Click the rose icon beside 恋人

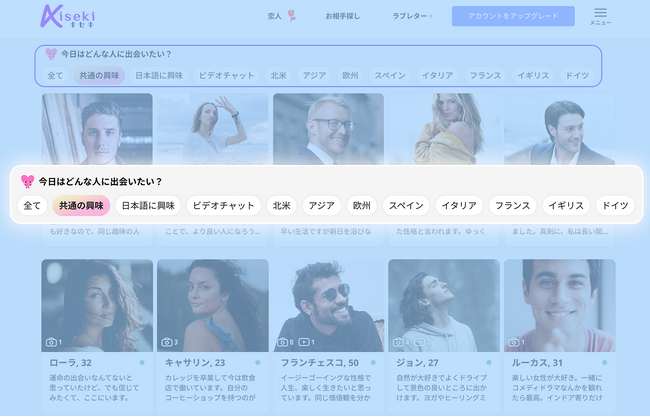[x=292, y=16]
